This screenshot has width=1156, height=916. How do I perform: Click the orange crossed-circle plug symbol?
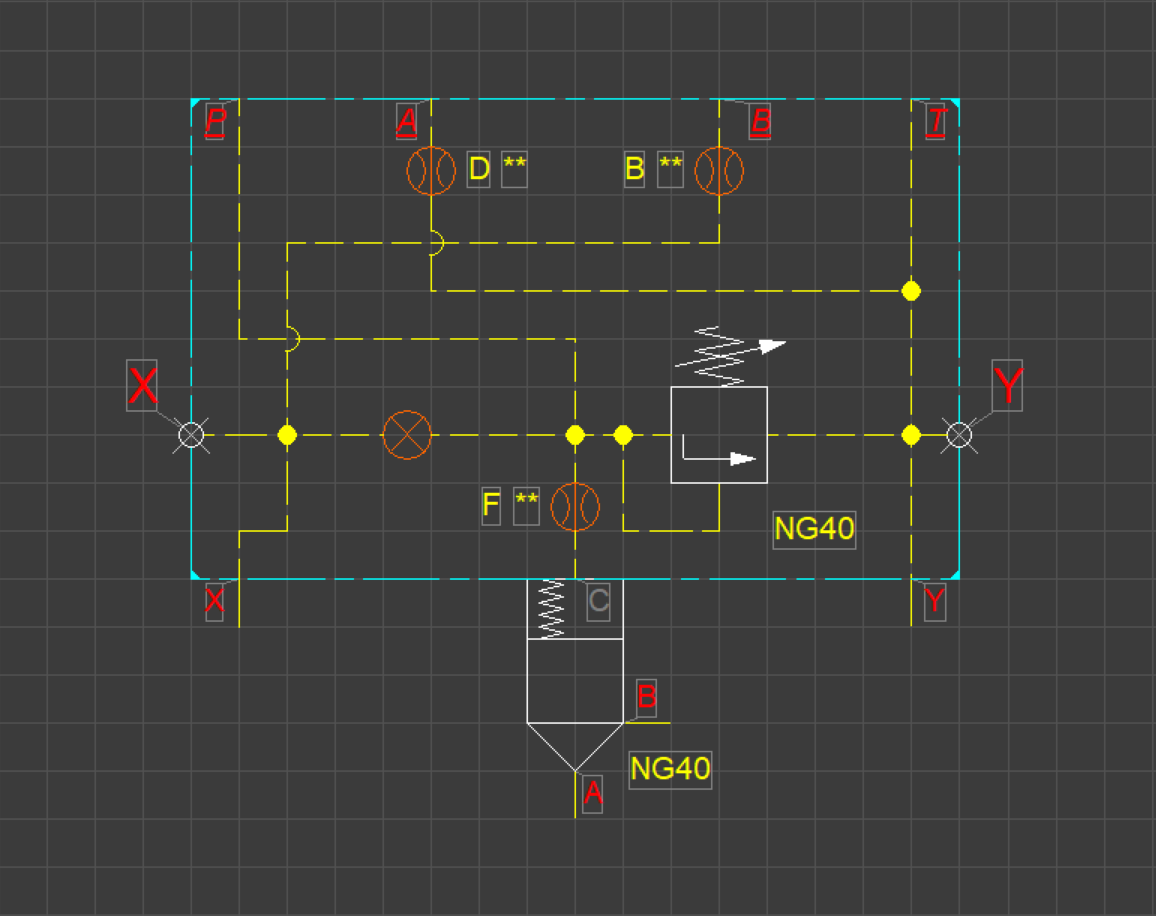[407, 435]
